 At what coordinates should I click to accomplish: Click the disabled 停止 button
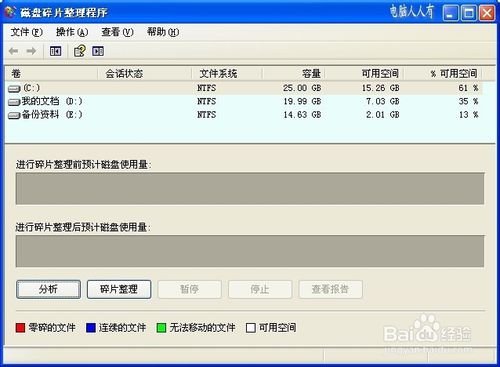[260, 289]
